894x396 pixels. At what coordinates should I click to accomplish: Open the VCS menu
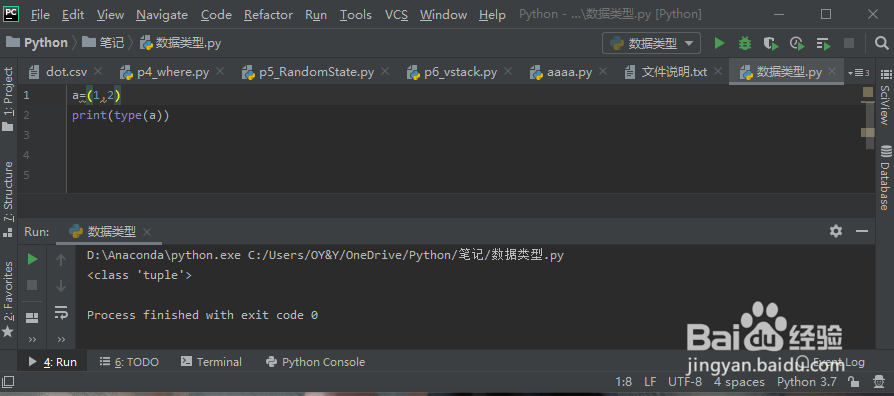[x=396, y=15]
